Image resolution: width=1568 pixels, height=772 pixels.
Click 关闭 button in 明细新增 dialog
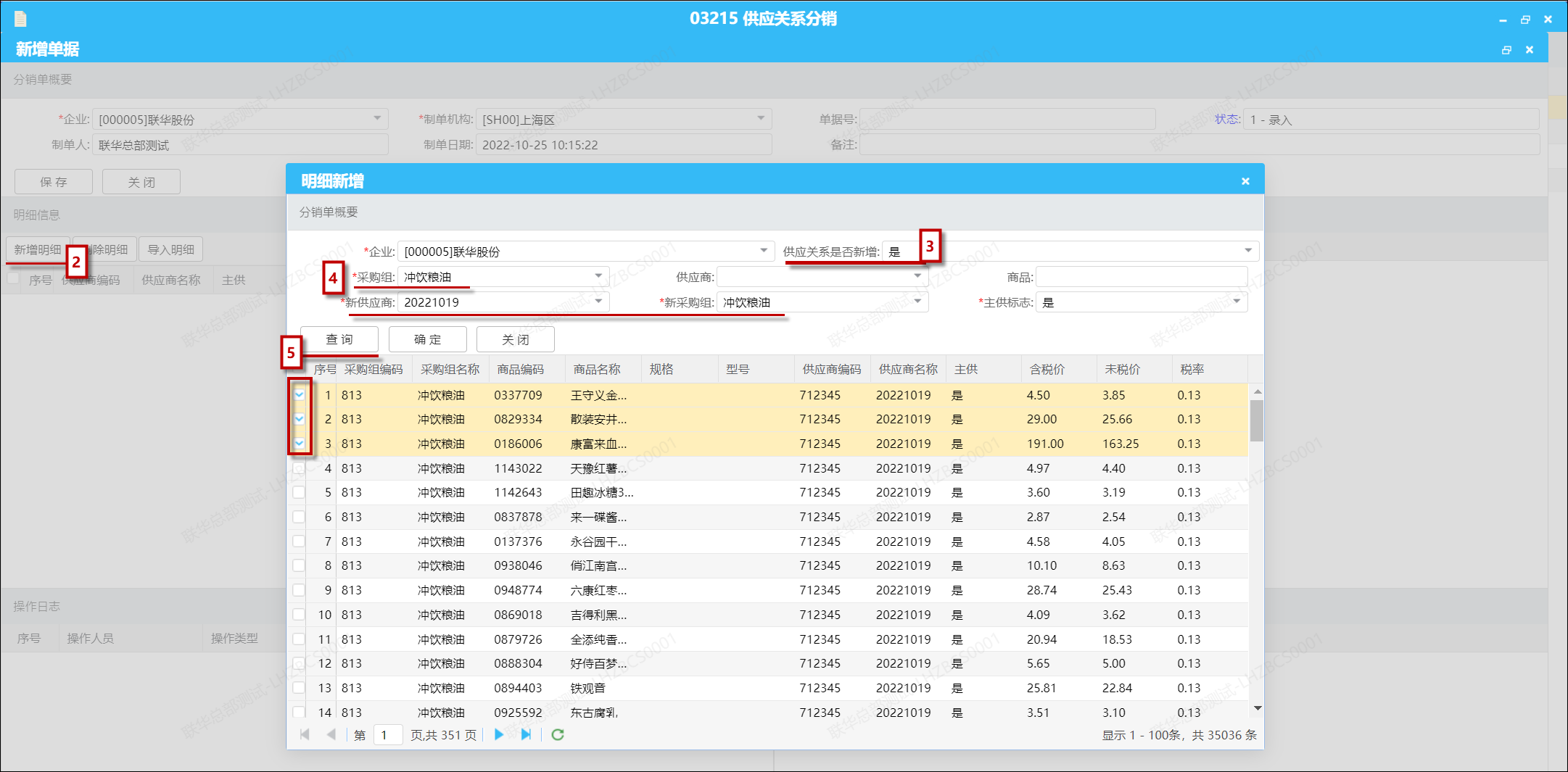(515, 339)
